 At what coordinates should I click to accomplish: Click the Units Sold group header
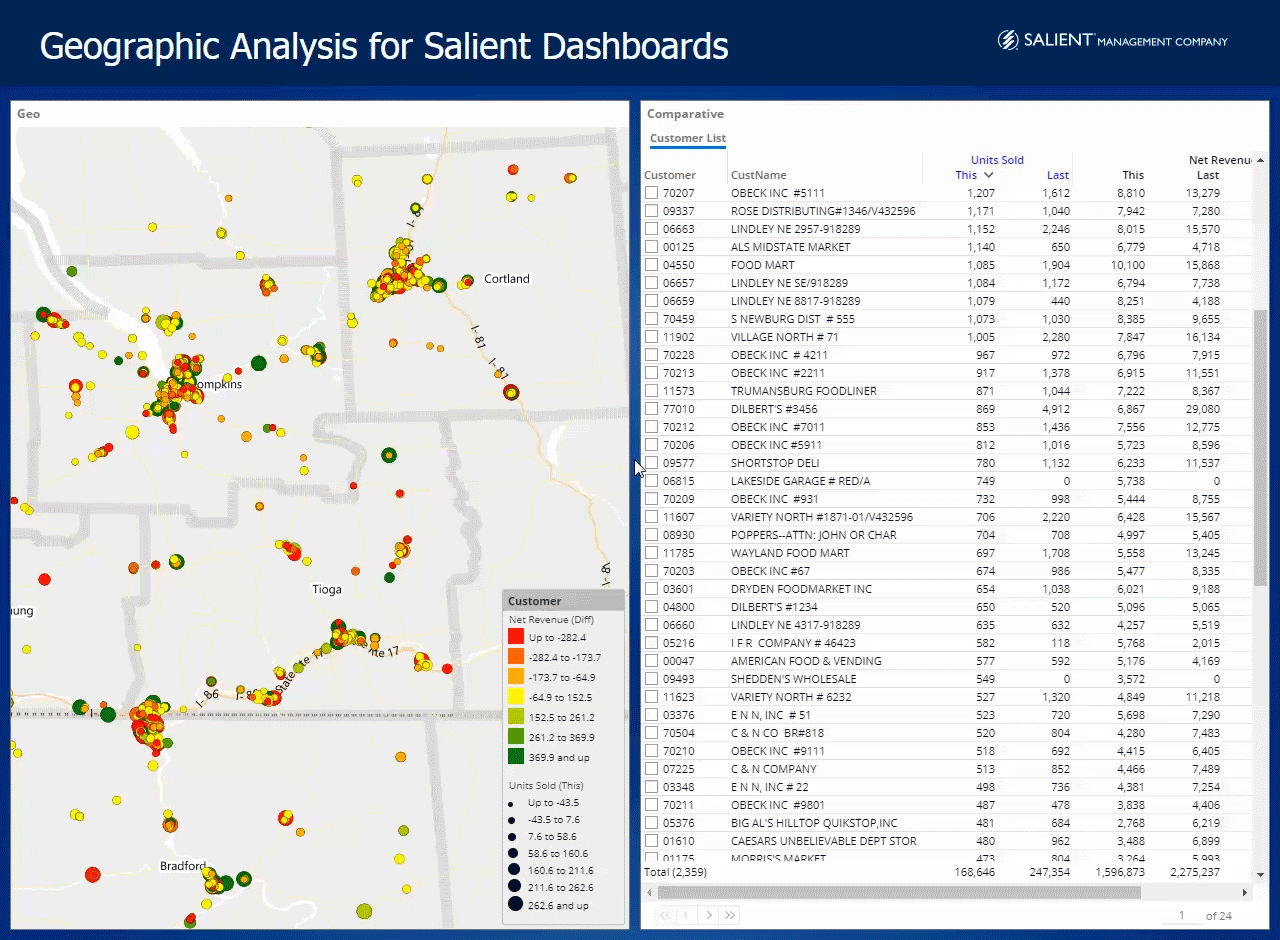point(997,160)
